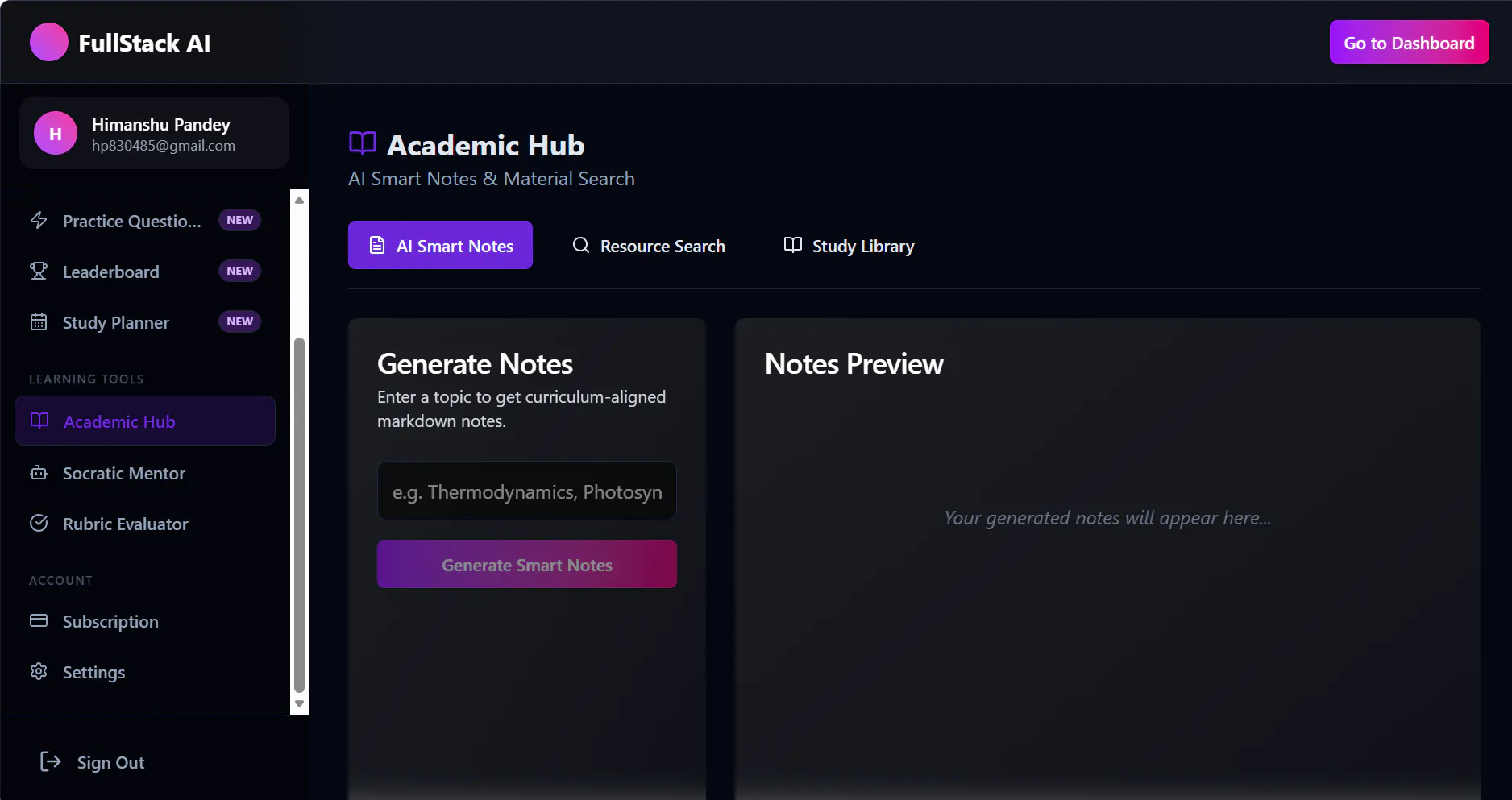Click the FullStack AI brand name
Screen dimensions: 1512x800
(x=144, y=43)
